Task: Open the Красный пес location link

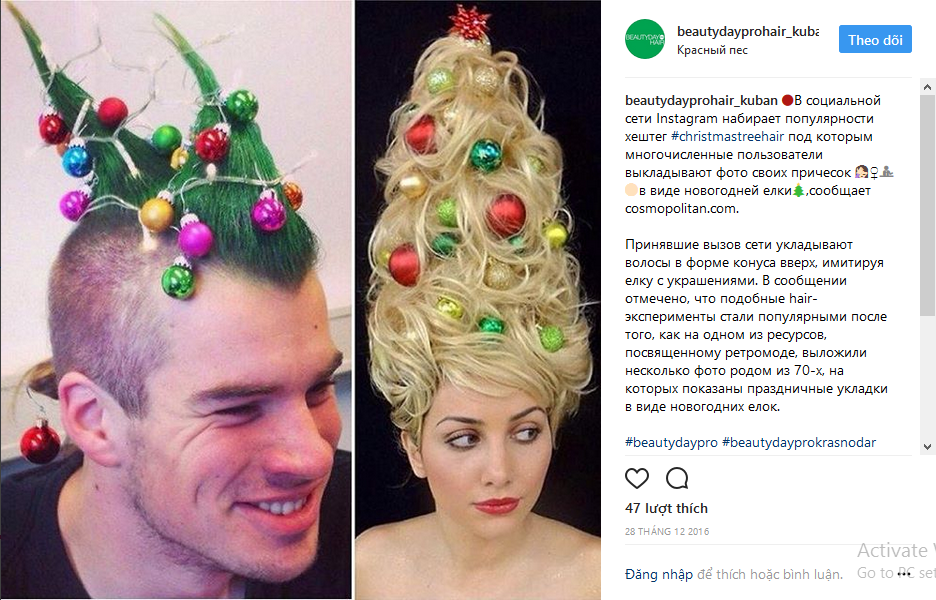Action: [x=712, y=50]
